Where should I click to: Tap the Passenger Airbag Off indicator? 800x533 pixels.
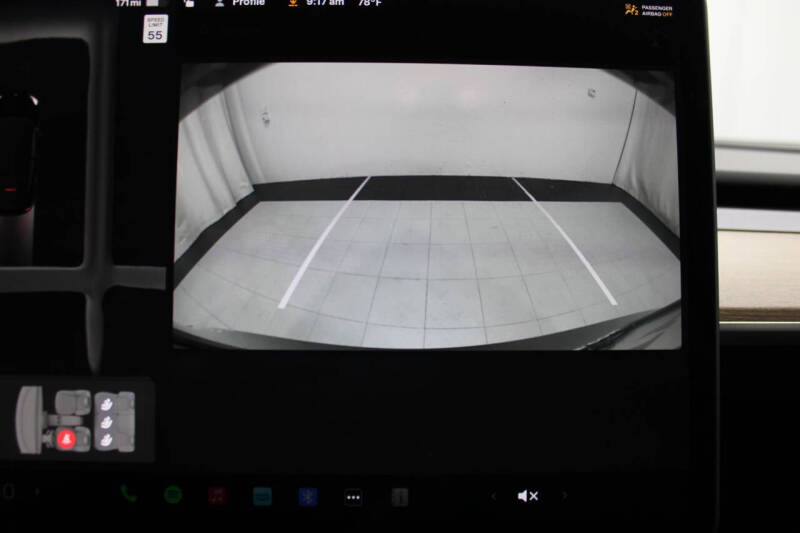649,10
